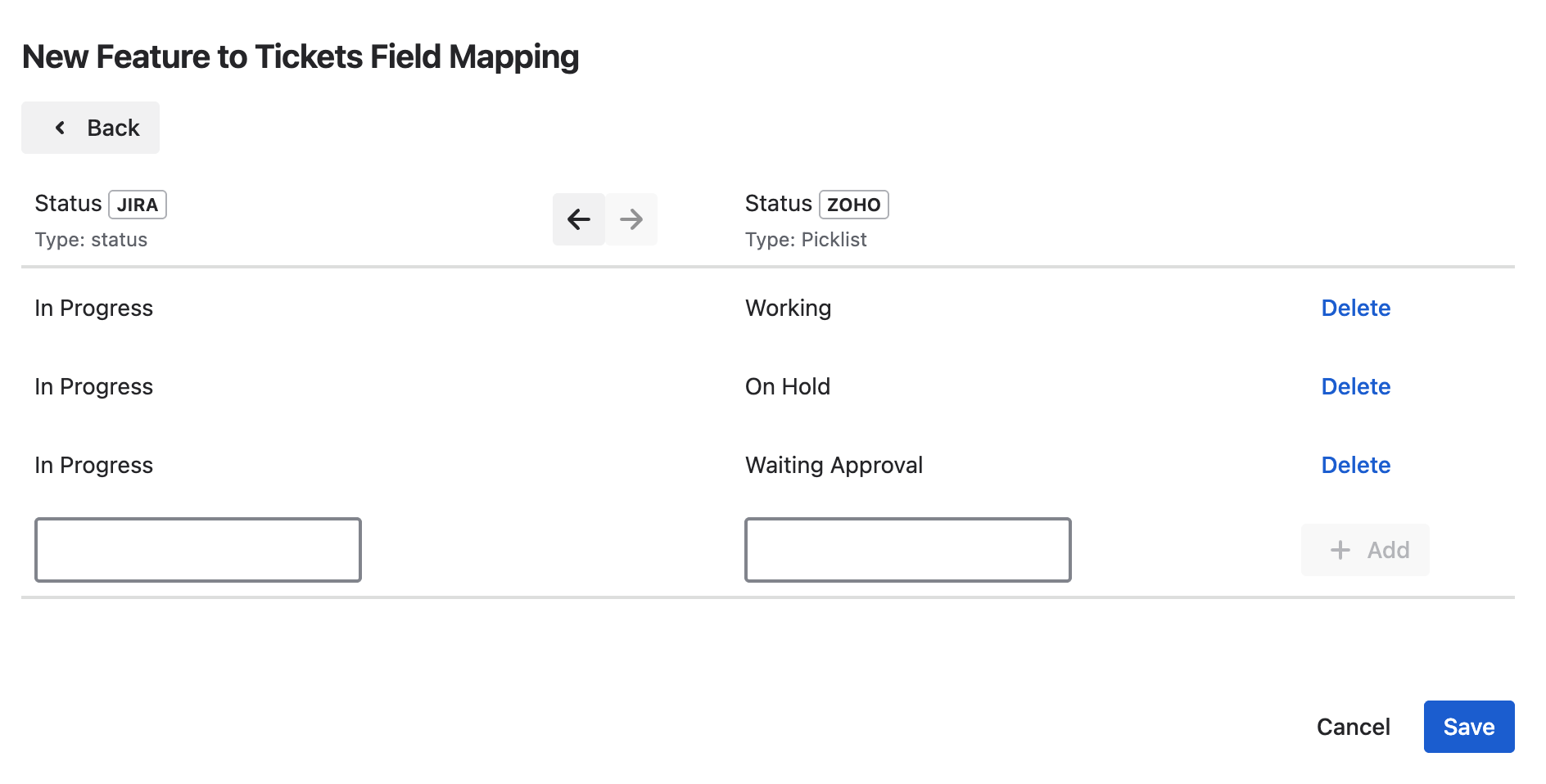
Task: Click the "Type: status" label
Action: click(x=91, y=240)
